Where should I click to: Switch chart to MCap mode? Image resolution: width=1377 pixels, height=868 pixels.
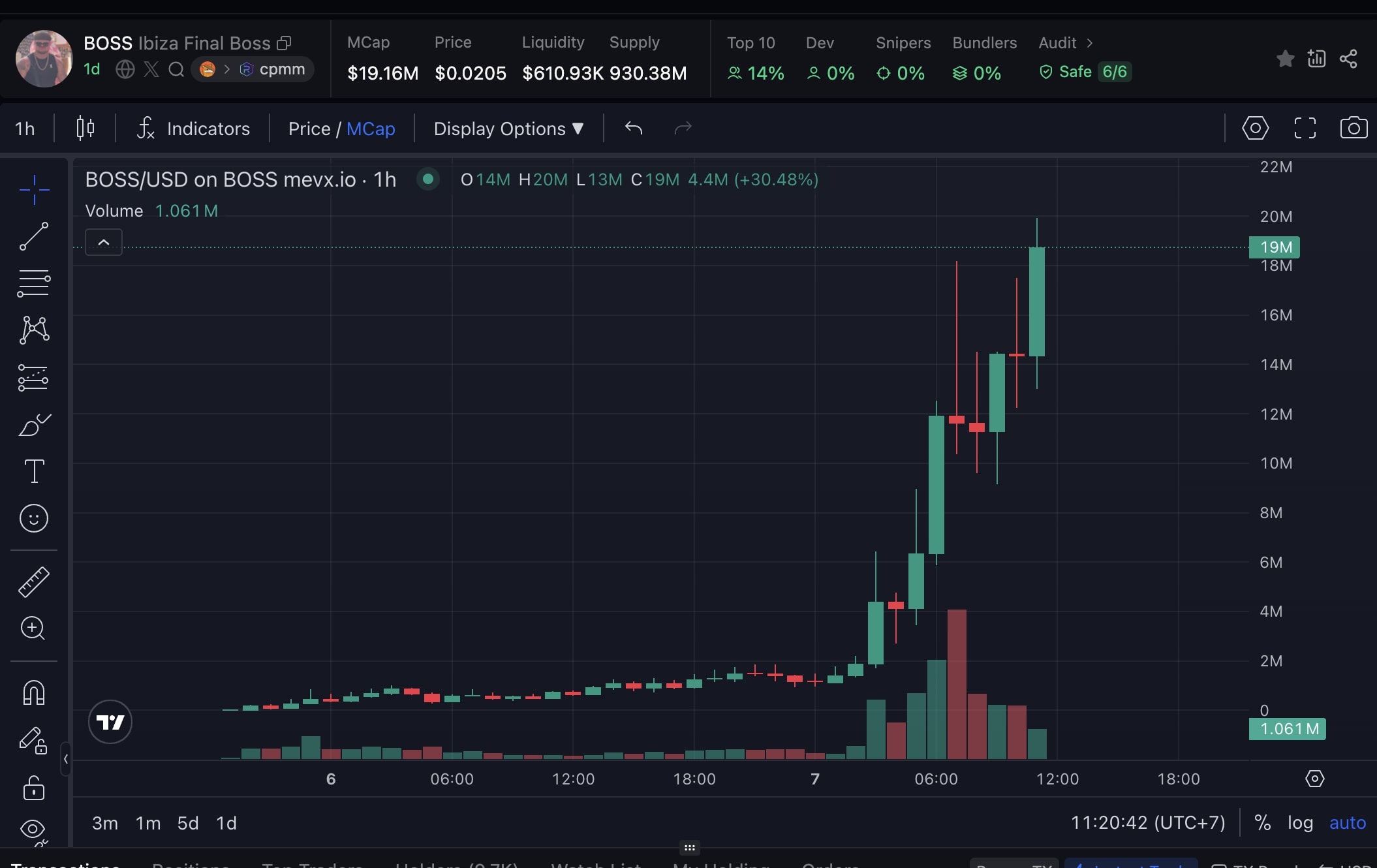(x=371, y=129)
